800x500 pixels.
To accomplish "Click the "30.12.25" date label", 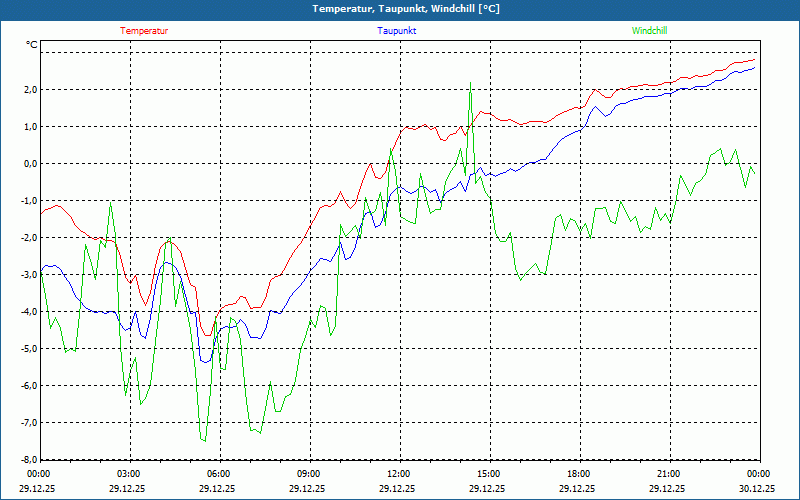I will (758, 488).
